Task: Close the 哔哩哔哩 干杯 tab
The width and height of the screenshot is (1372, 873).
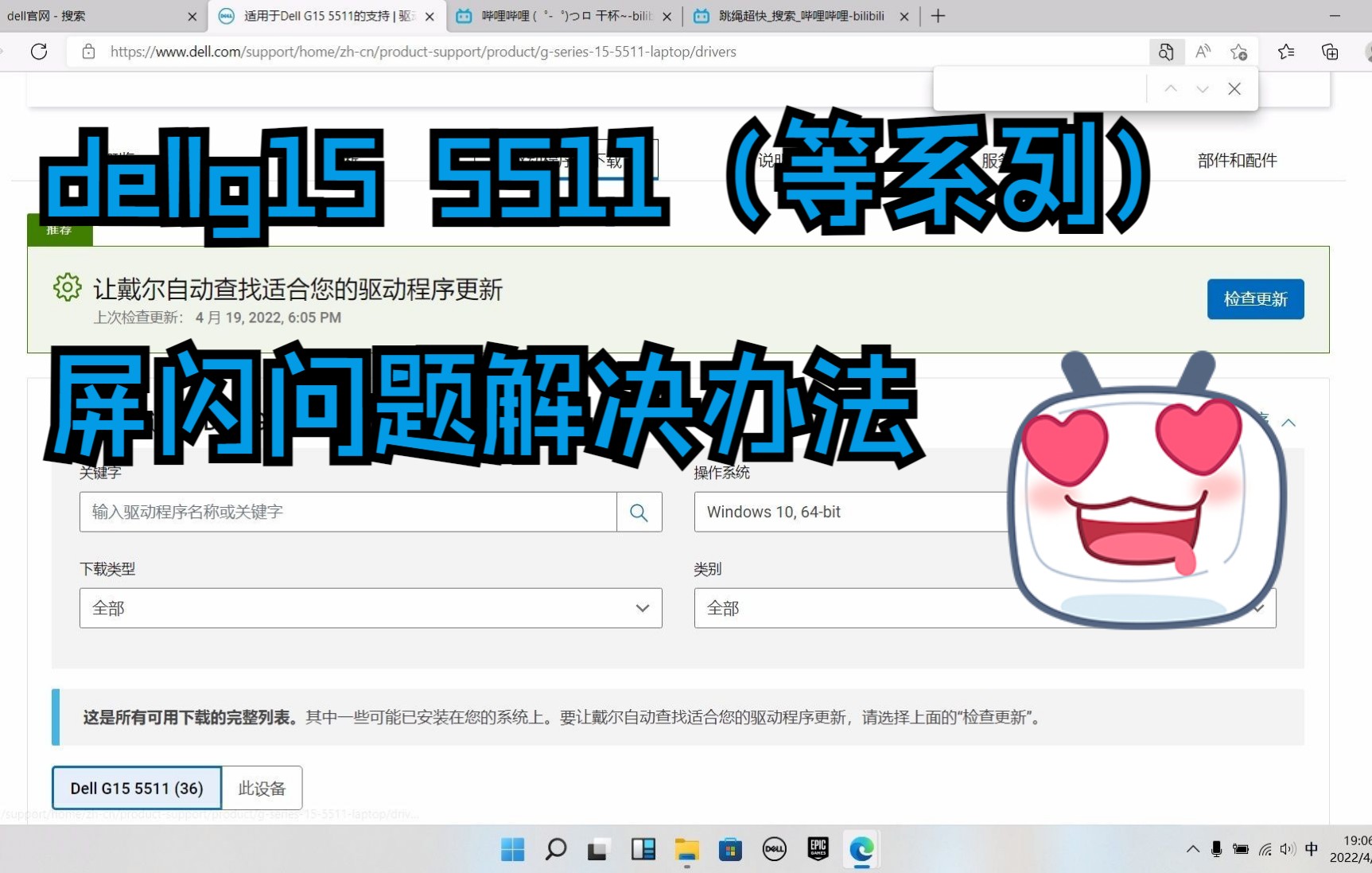Action: tap(667, 16)
